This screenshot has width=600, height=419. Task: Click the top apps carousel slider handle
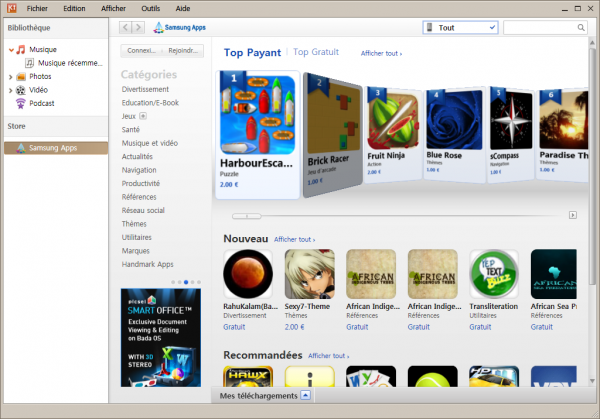tap(241, 215)
